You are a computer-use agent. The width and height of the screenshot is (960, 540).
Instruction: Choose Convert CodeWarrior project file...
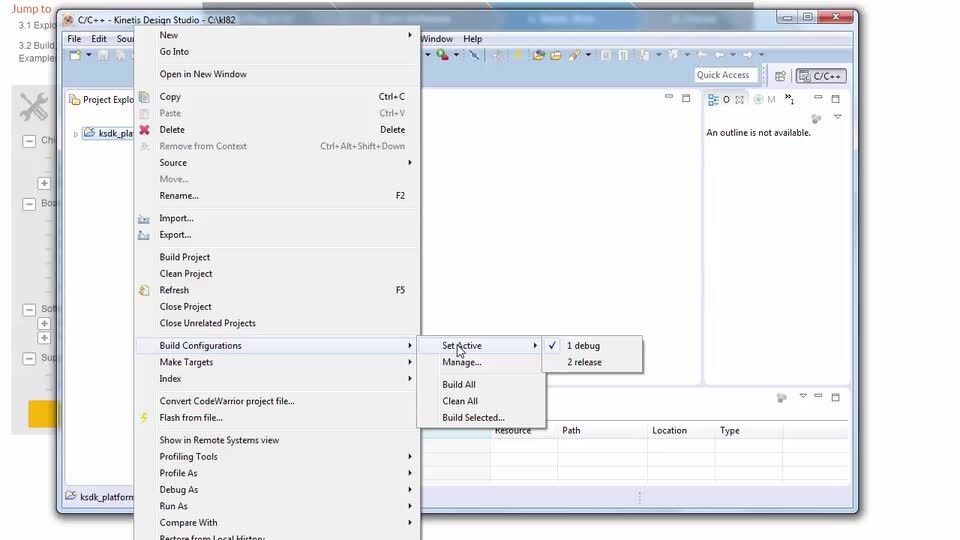(x=277, y=401)
